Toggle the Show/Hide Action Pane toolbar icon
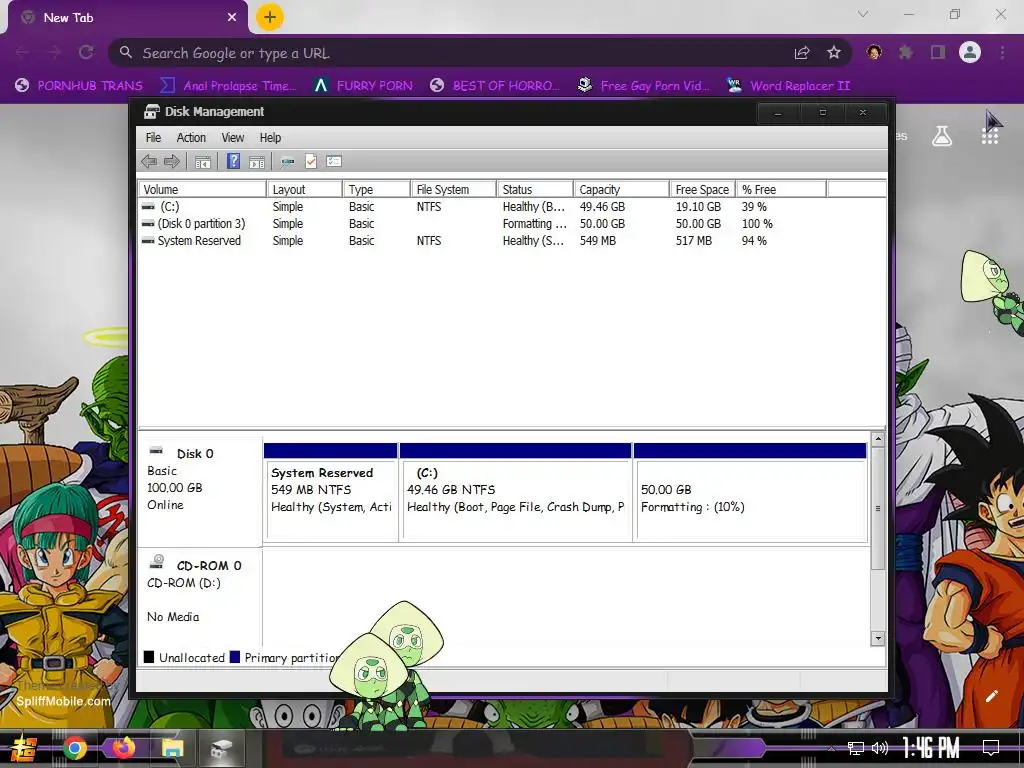Image resolution: width=1024 pixels, height=768 pixels. click(x=257, y=161)
